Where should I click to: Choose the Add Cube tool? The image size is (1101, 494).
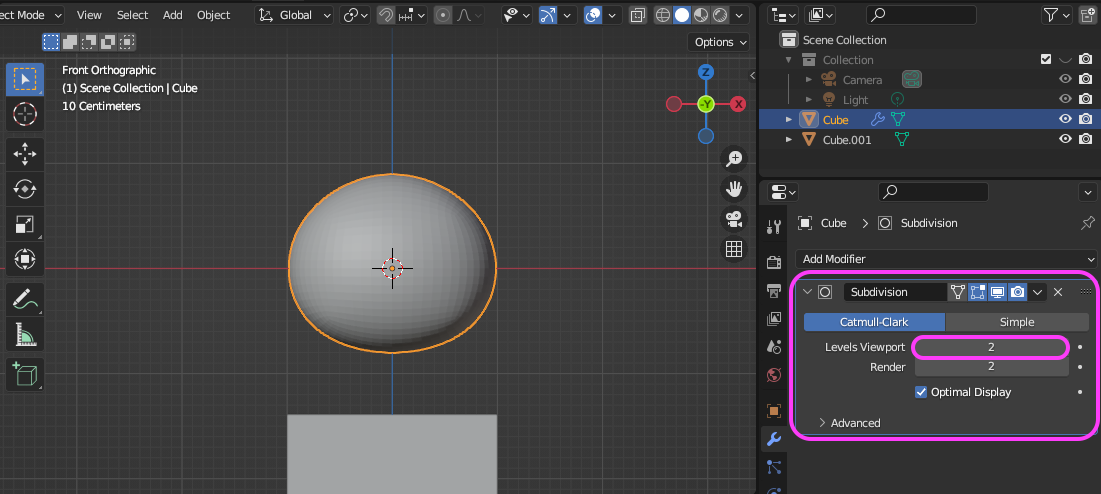pos(25,374)
